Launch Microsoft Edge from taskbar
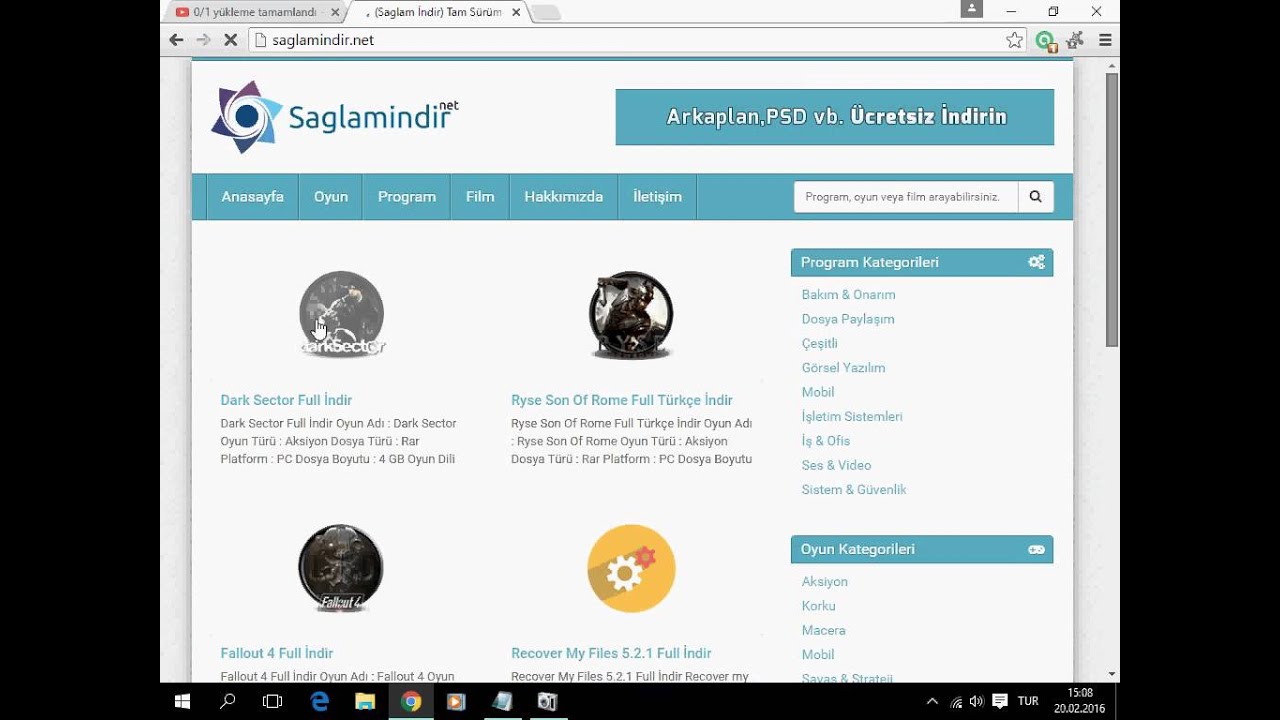The image size is (1280, 720). 320,701
